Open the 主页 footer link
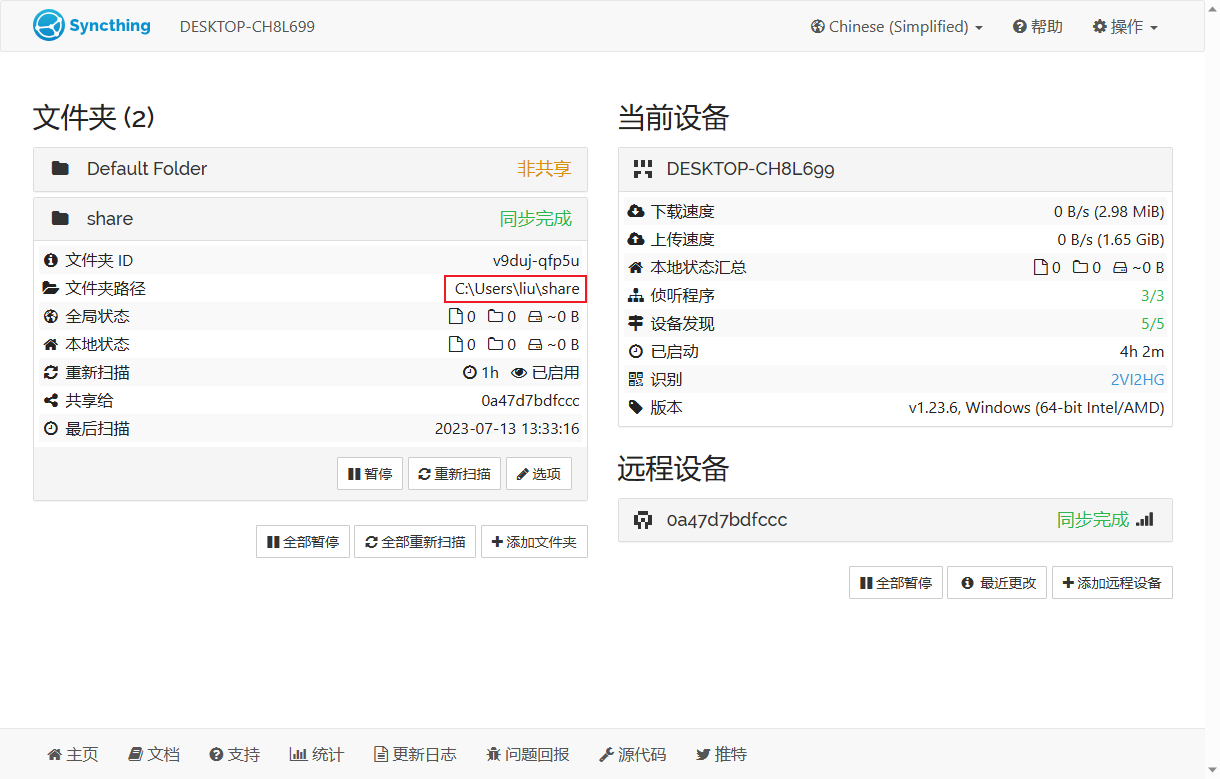This screenshot has height=779, width=1220. (x=73, y=755)
